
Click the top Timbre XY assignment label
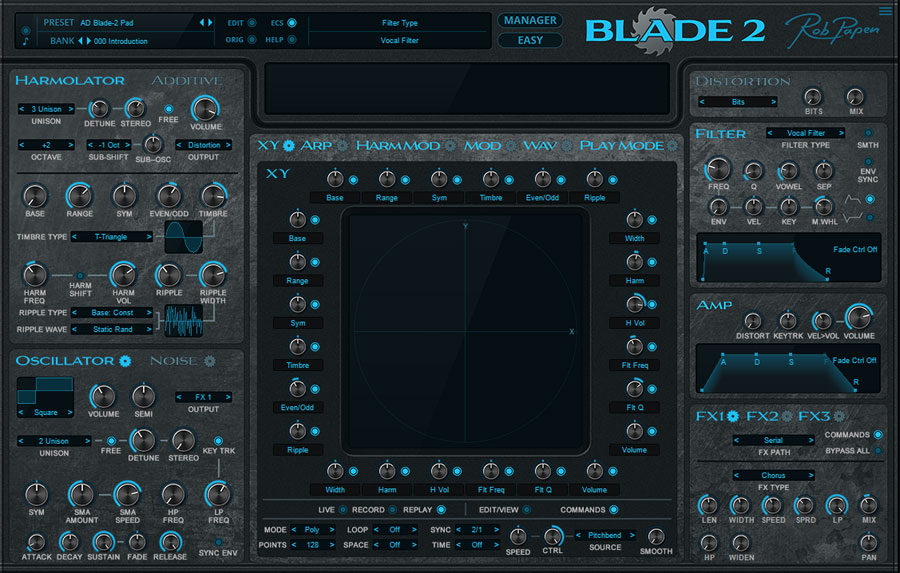[x=491, y=198]
